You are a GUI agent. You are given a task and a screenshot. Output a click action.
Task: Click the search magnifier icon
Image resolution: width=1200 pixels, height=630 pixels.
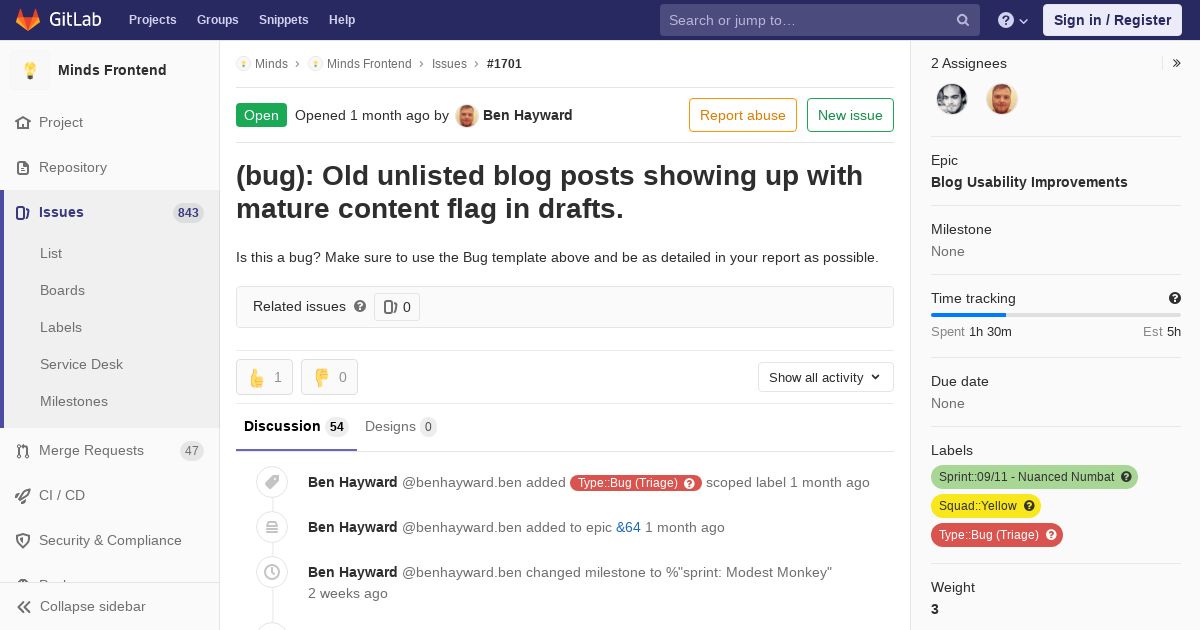tap(963, 20)
